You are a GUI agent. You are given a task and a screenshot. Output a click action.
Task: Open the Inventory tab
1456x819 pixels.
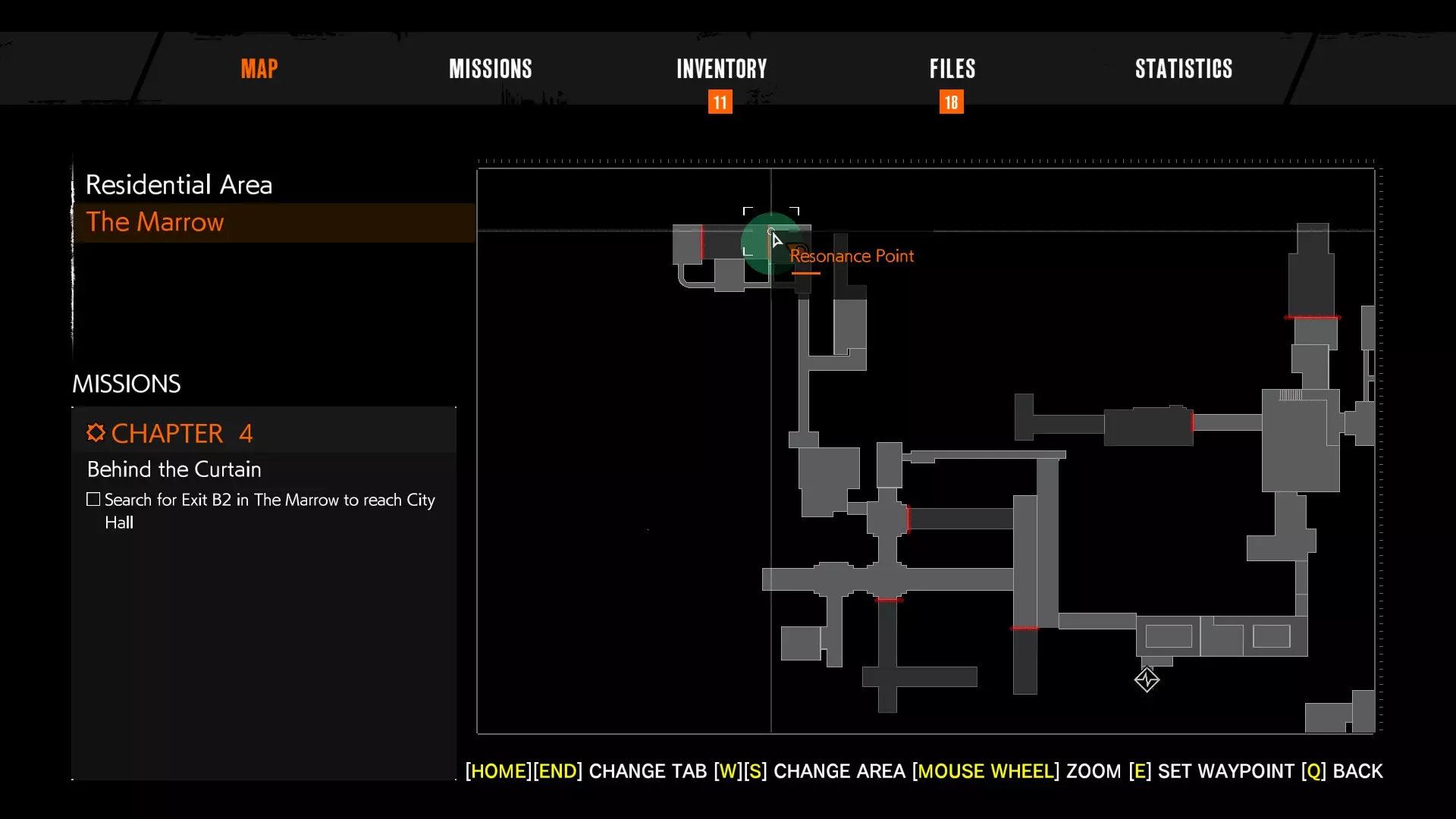(x=721, y=69)
